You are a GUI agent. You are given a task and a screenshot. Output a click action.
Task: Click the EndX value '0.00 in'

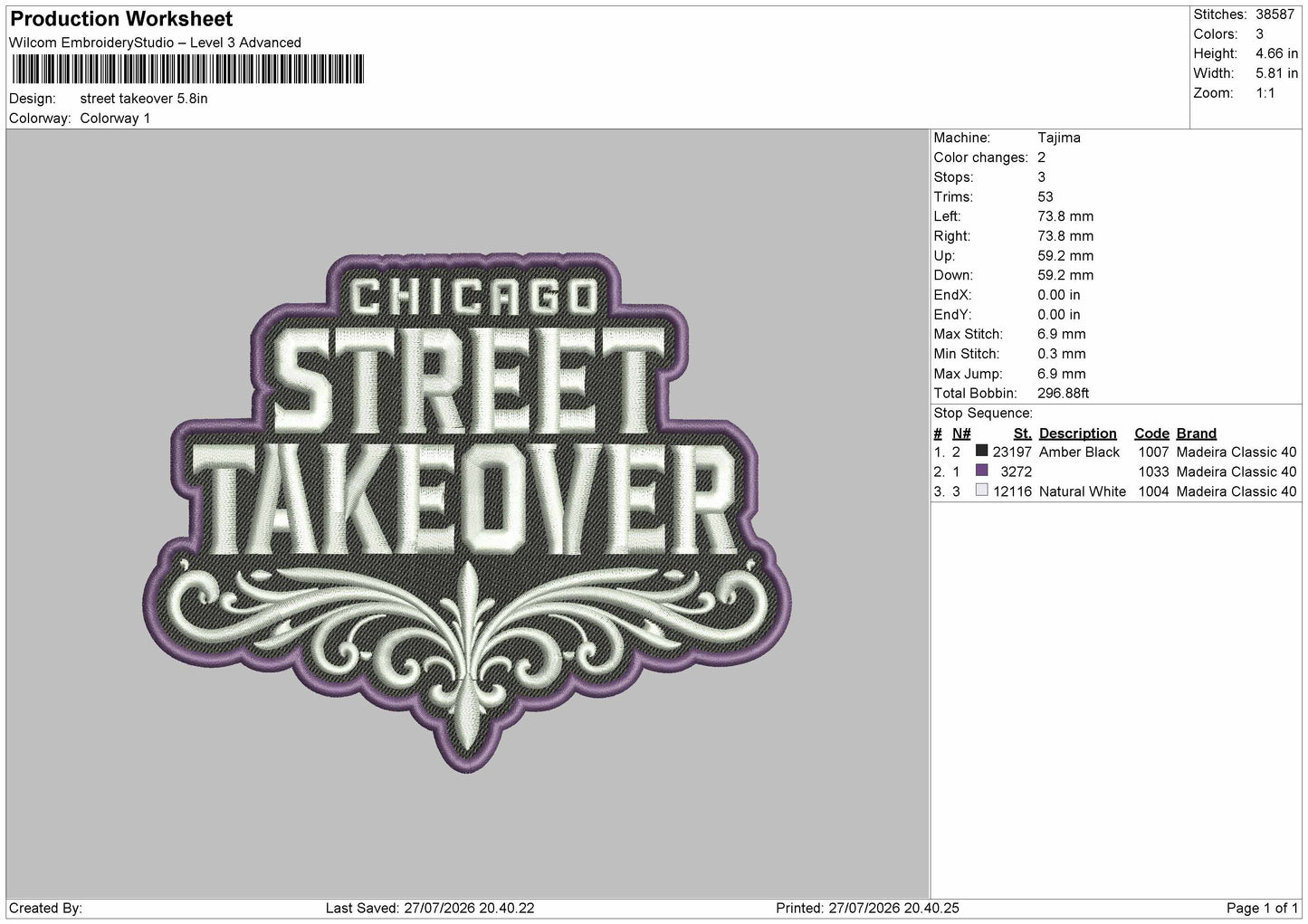(1059, 295)
